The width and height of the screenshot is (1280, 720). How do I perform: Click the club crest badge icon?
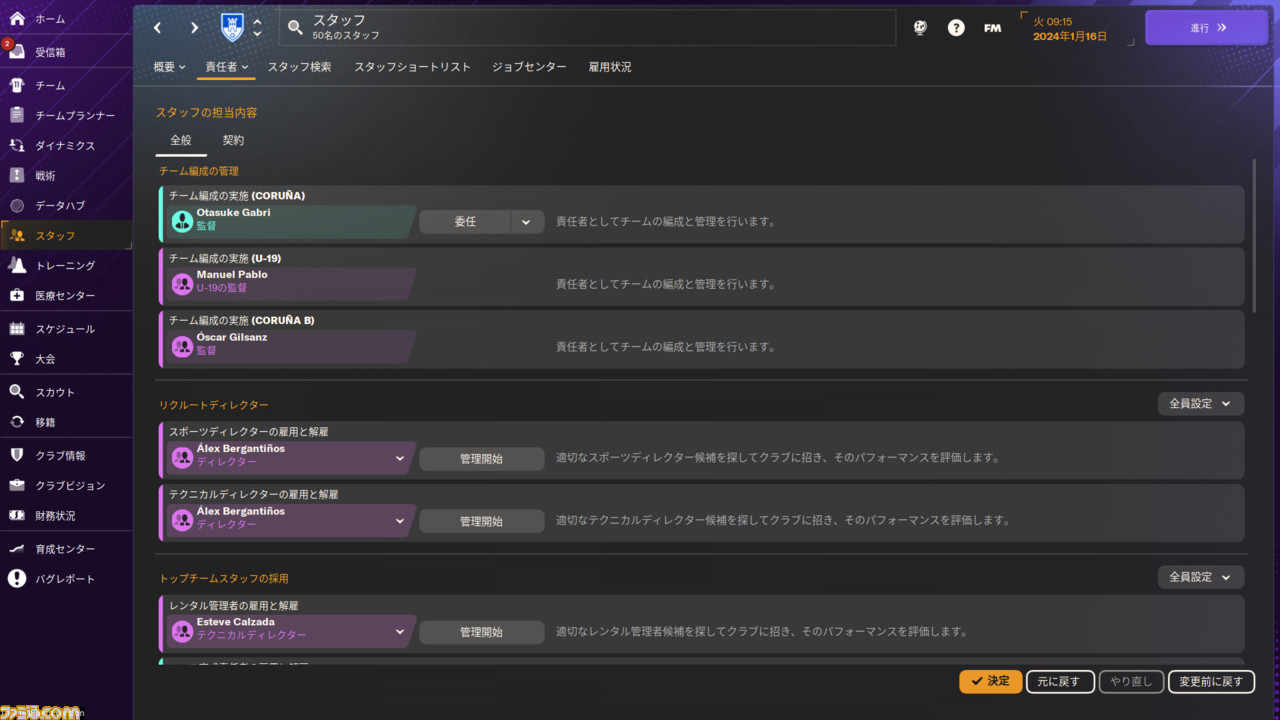pos(231,28)
